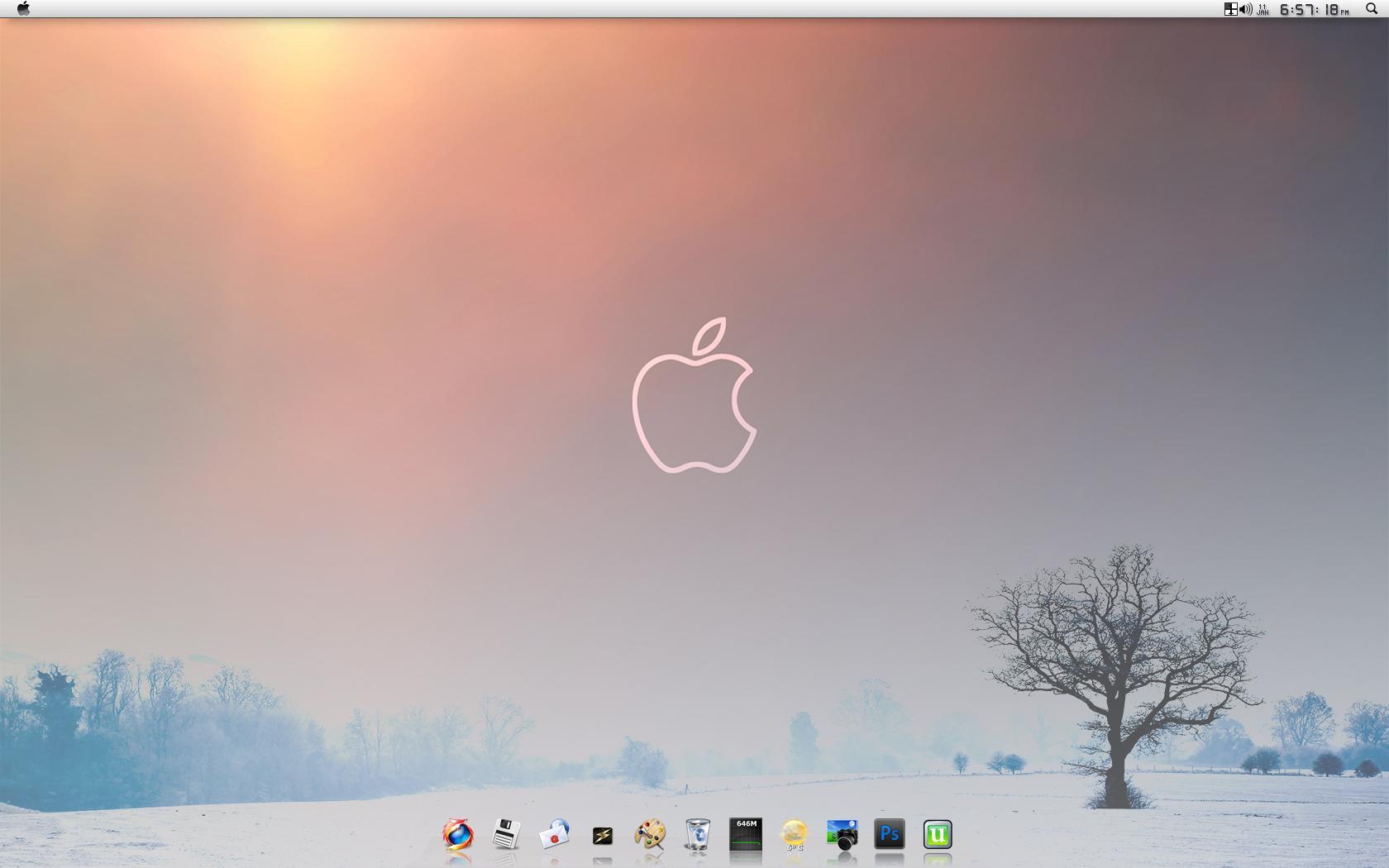Click the virtual desktop grid icon in menu bar

point(1230,9)
